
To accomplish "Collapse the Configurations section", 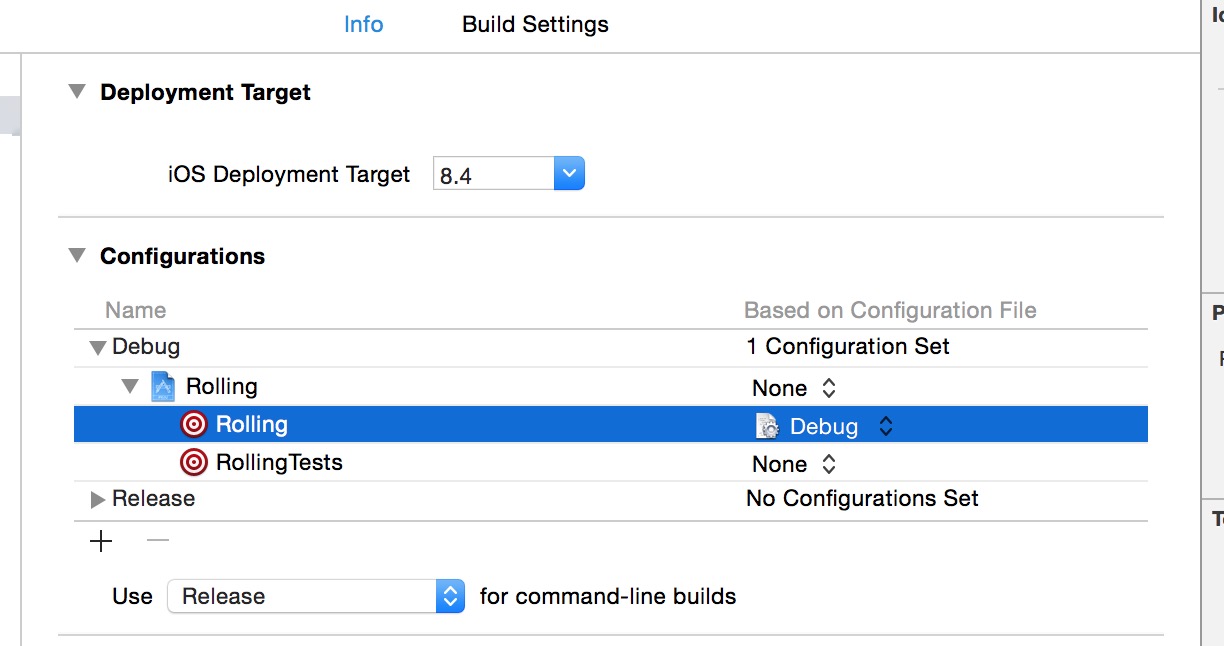I will (77, 256).
